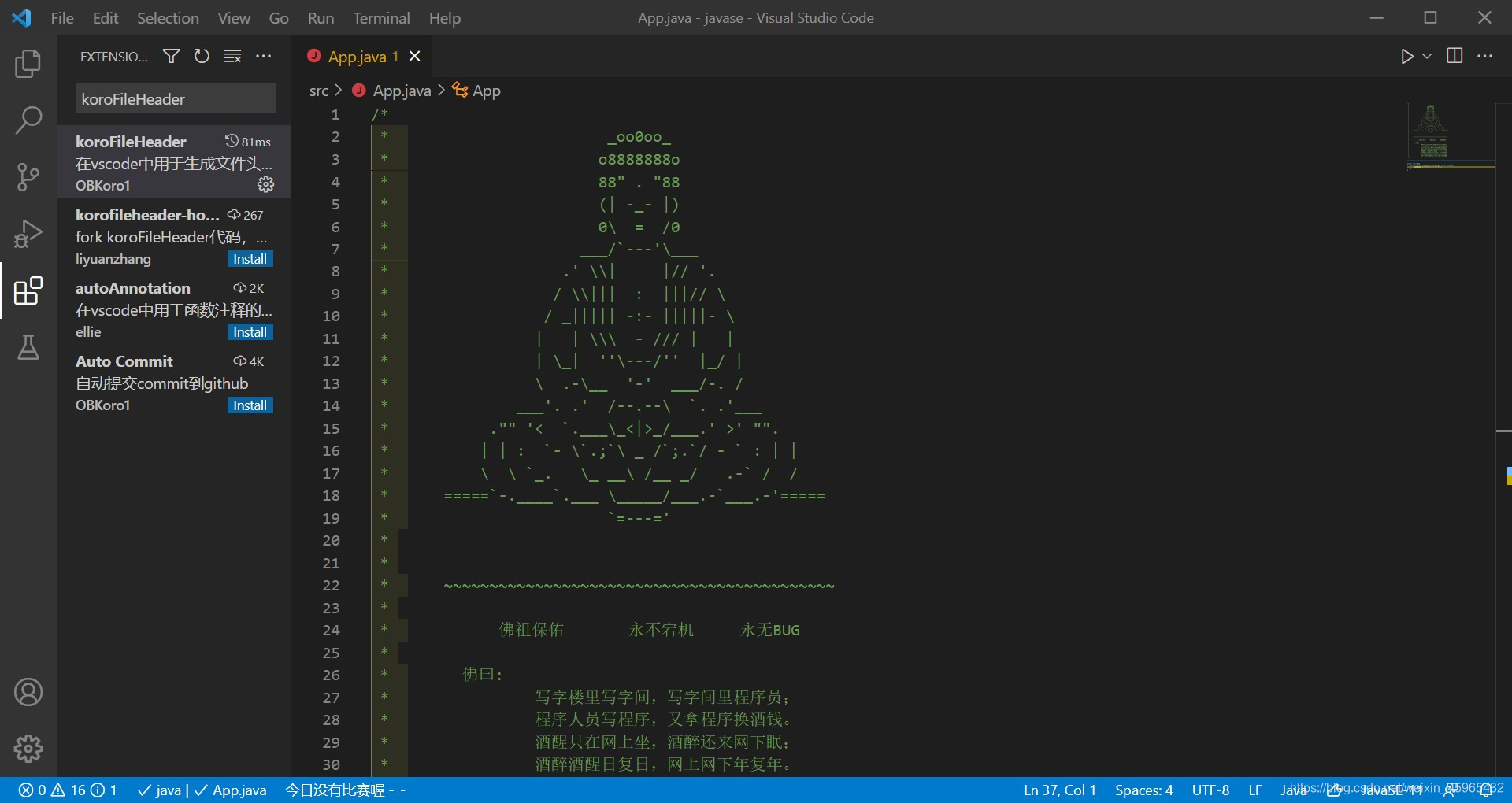
Task: Install the Auto Commit extension
Action: tap(250, 405)
